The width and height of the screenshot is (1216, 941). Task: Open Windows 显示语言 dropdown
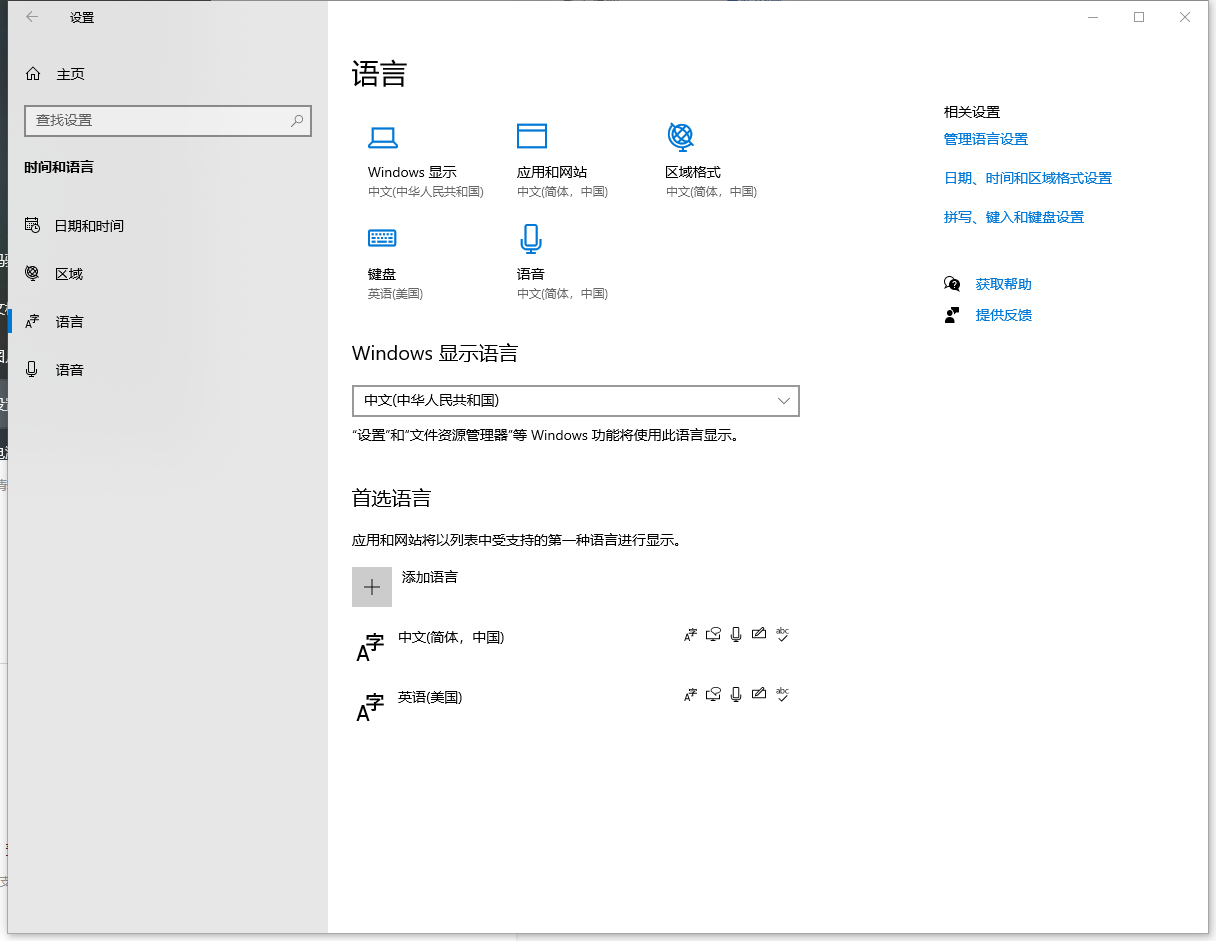click(x=576, y=400)
